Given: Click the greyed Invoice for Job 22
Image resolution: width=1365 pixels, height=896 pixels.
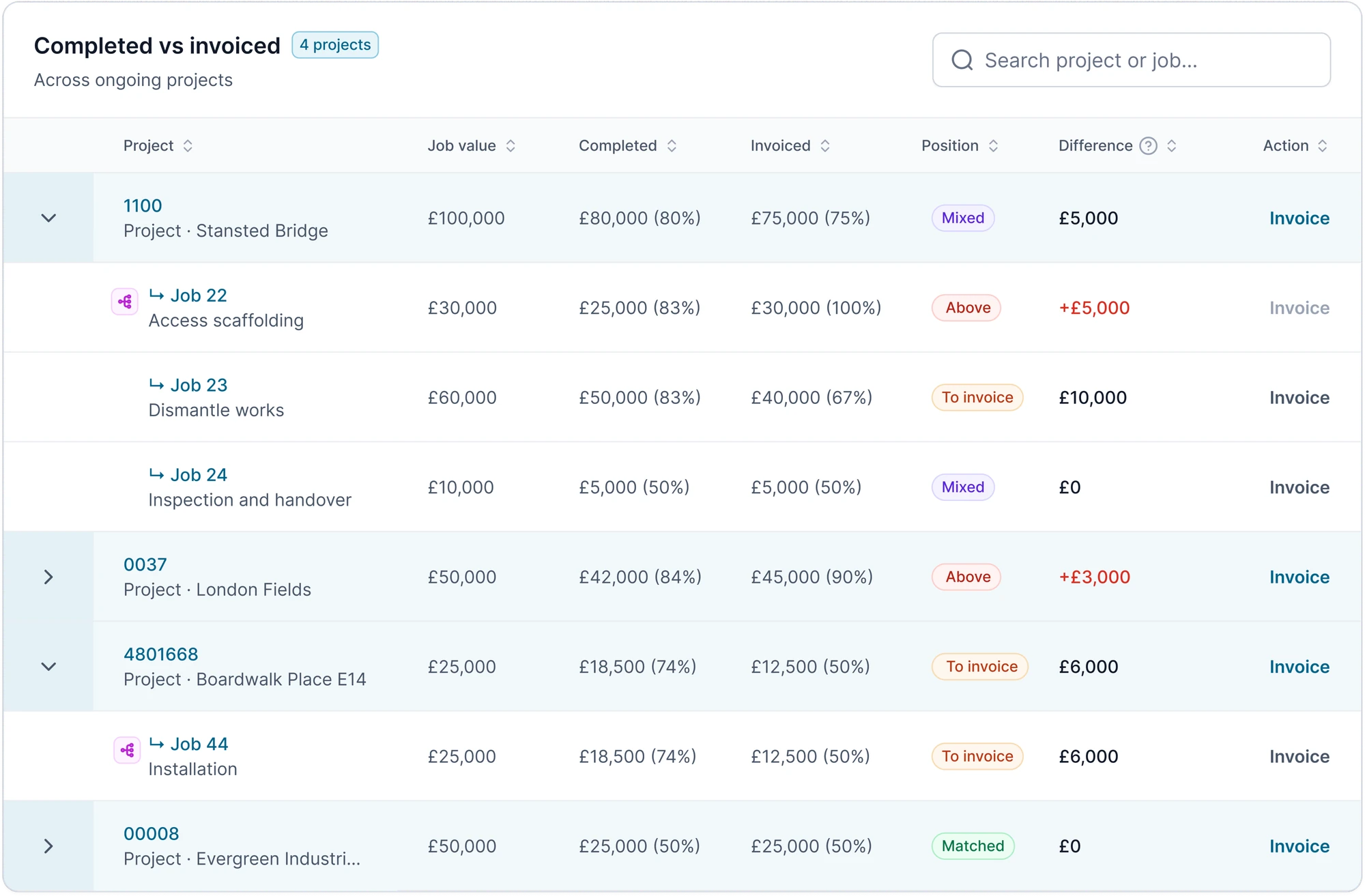Looking at the screenshot, I should [1299, 308].
